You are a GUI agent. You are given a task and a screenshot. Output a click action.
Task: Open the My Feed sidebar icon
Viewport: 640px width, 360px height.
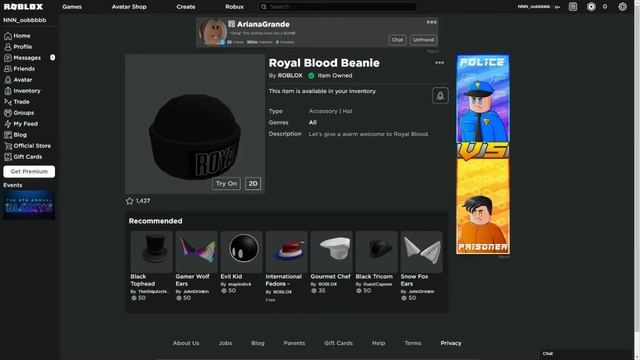[x=8, y=124]
